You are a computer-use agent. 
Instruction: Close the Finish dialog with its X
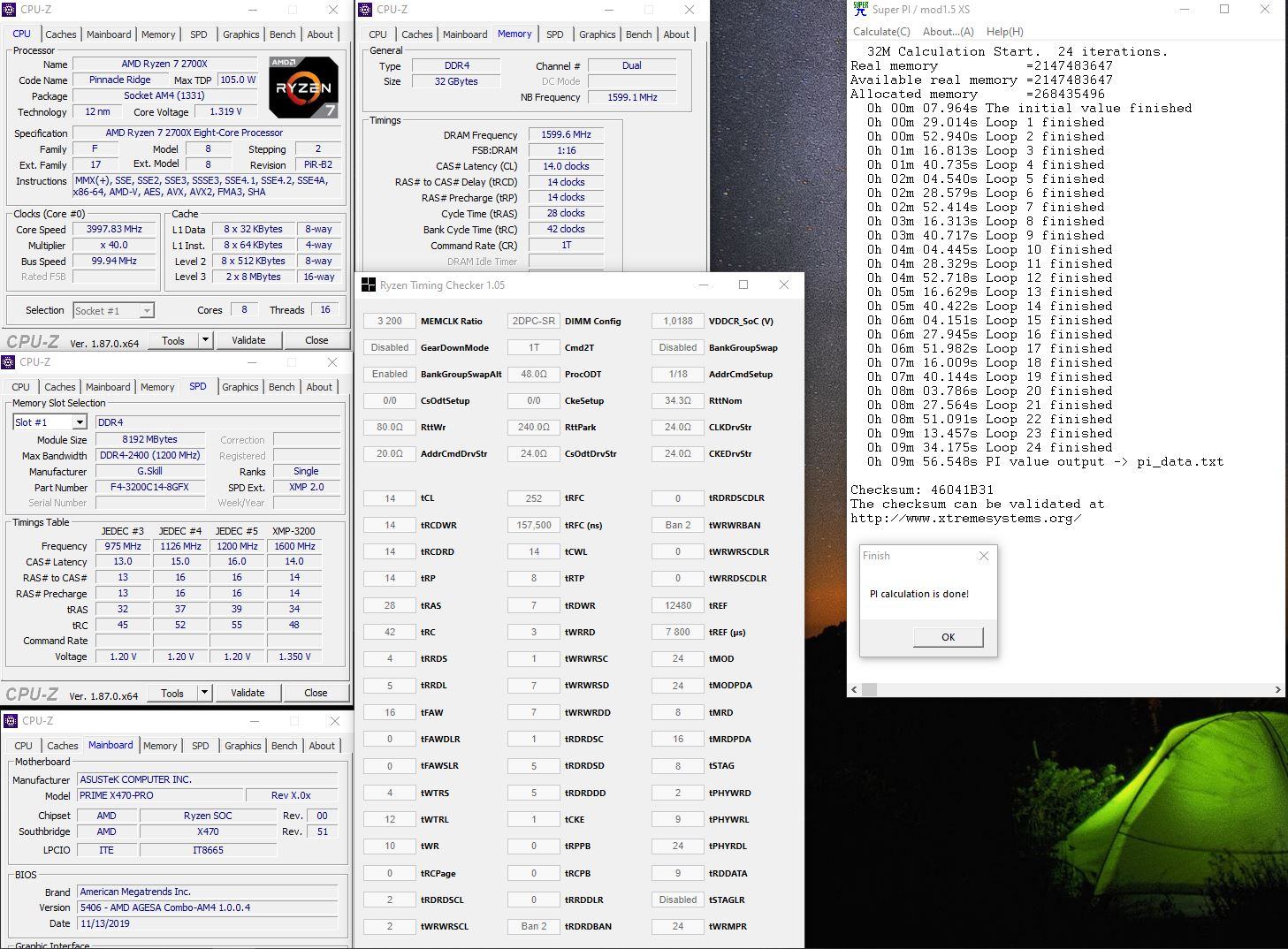(x=984, y=556)
